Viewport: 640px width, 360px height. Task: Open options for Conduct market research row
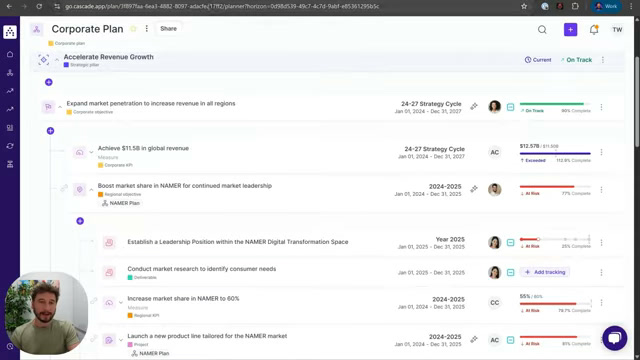click(x=601, y=272)
